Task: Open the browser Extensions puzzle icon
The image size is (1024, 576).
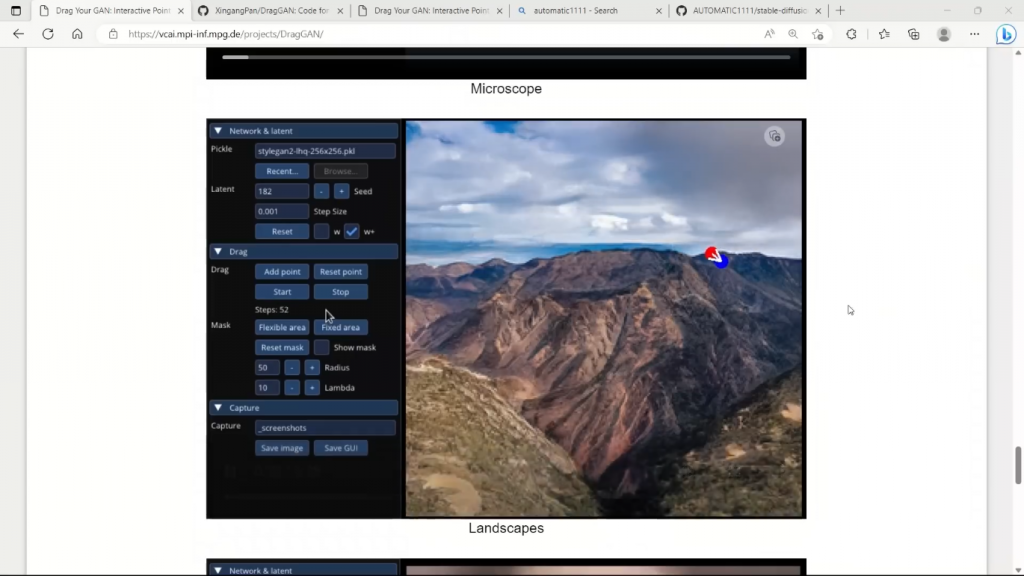Action: tap(852, 34)
